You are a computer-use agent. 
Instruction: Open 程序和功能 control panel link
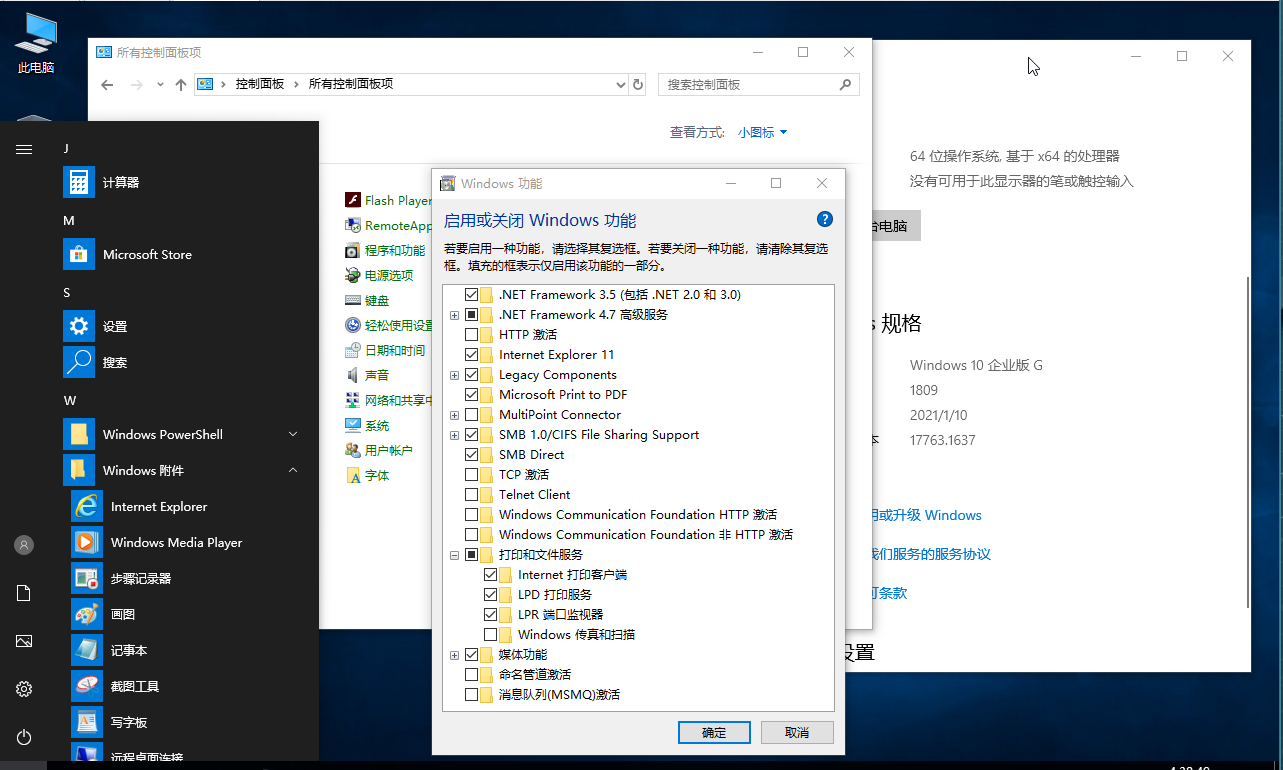tap(385, 250)
